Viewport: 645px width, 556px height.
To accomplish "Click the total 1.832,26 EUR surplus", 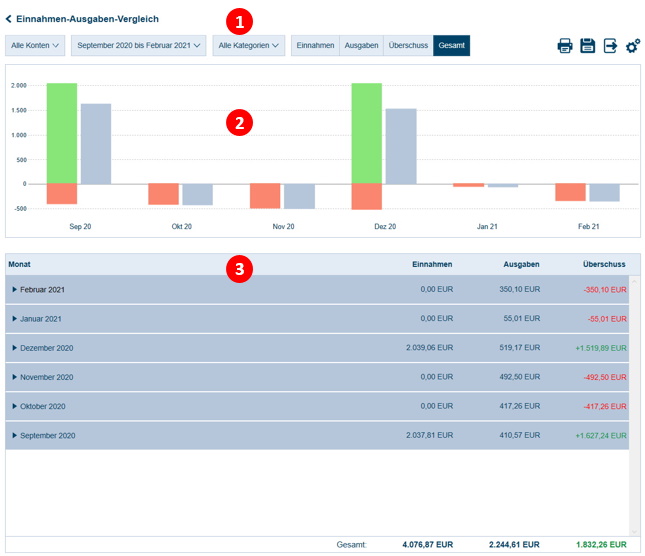I will coord(601,545).
